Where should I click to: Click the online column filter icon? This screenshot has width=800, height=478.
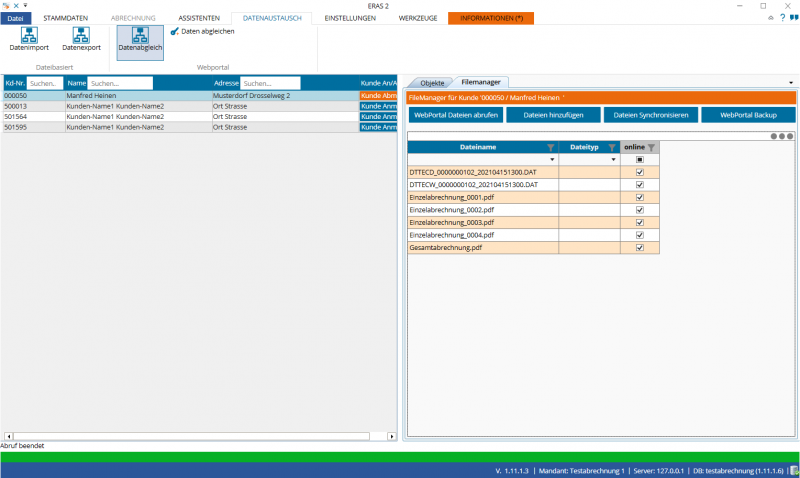point(652,147)
